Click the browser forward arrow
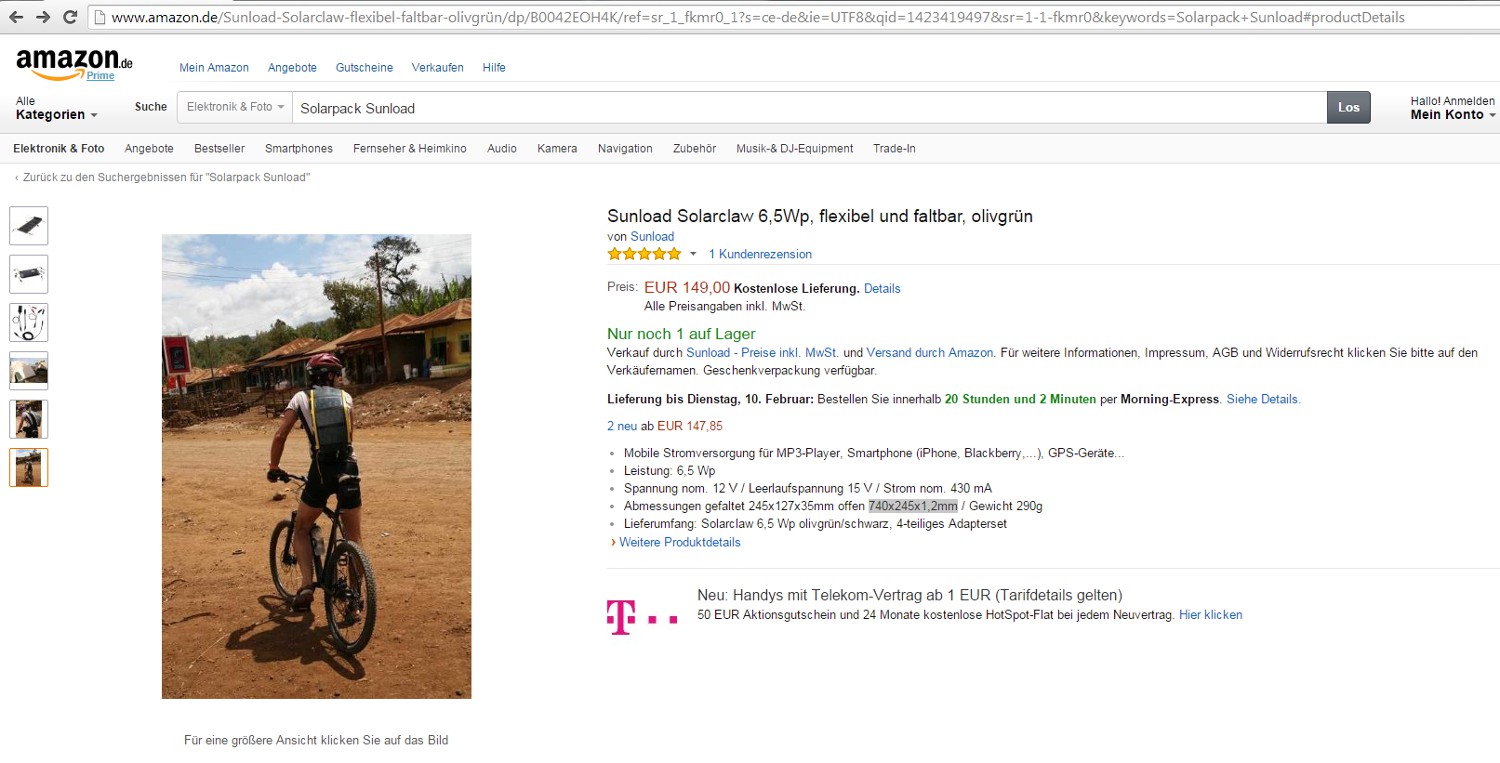 [x=43, y=17]
